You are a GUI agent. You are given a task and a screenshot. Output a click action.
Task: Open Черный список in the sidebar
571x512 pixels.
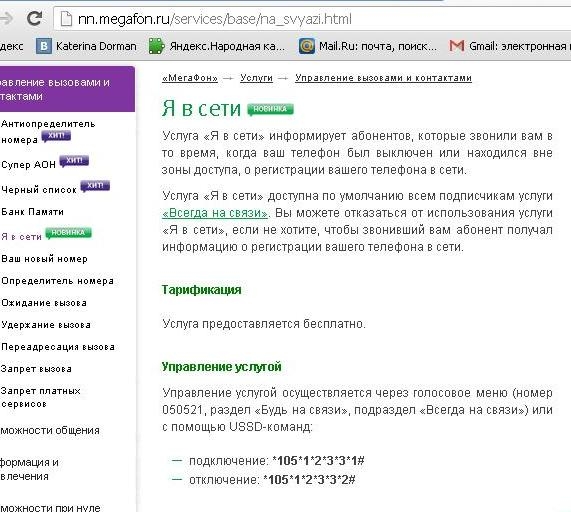click(39, 190)
